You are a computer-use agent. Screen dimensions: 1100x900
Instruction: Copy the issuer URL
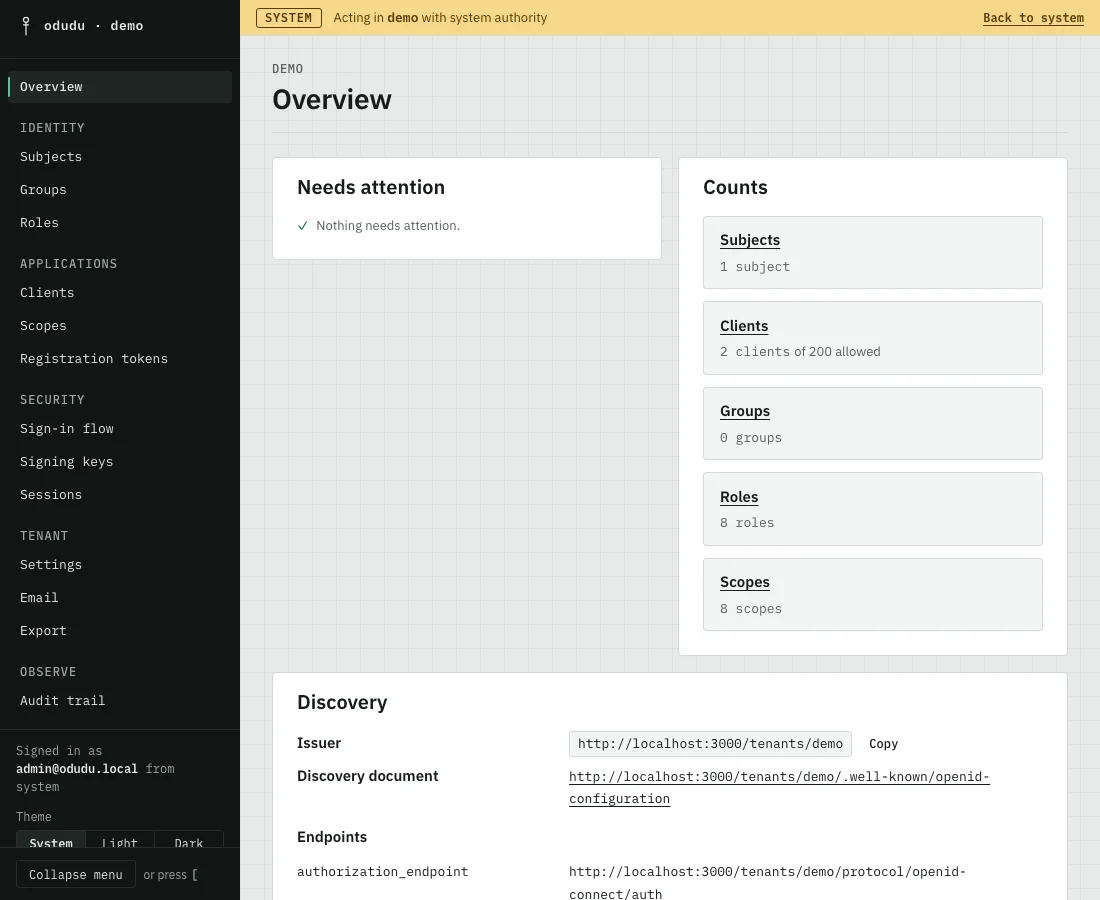pyautogui.click(x=883, y=744)
